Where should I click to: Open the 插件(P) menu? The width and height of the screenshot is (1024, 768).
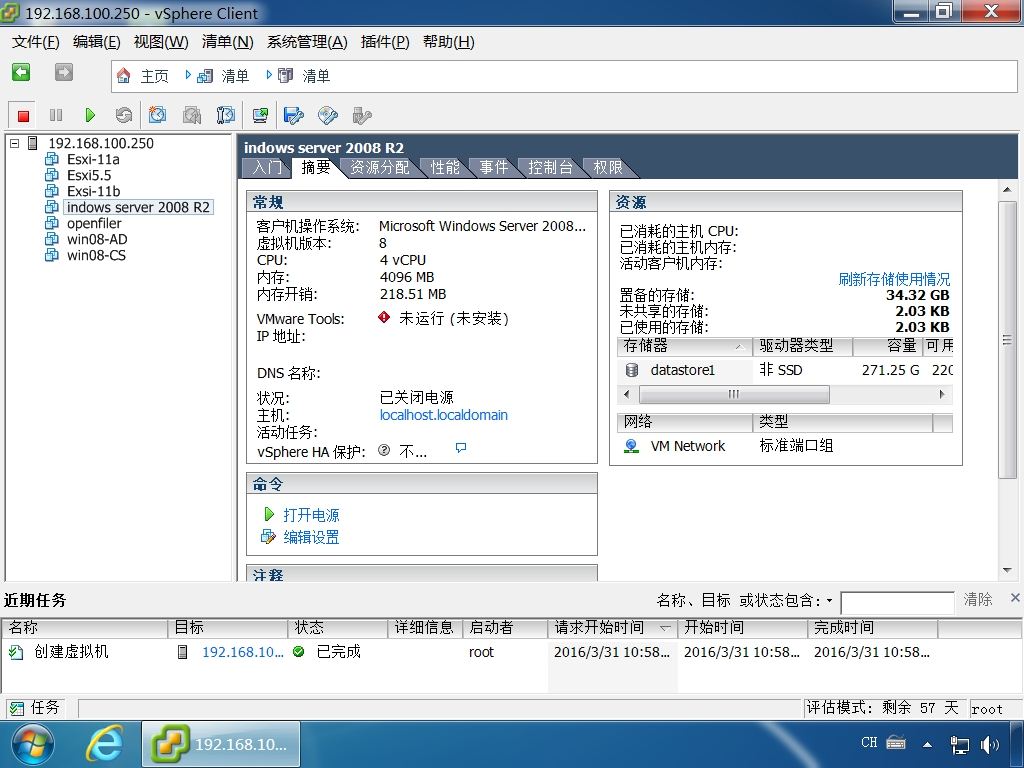[x=385, y=42]
